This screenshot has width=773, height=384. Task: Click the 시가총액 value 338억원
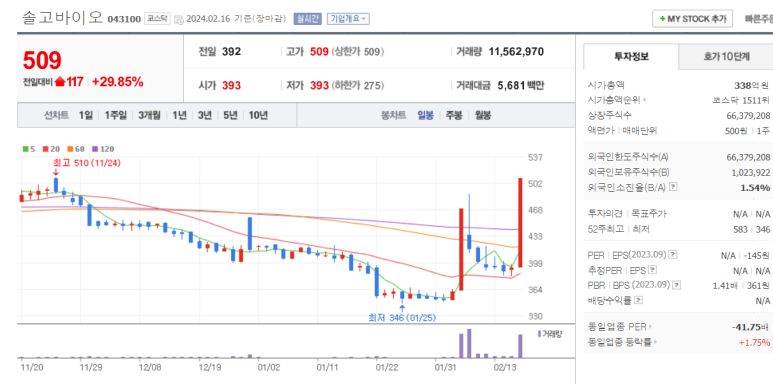pyautogui.click(x=751, y=85)
